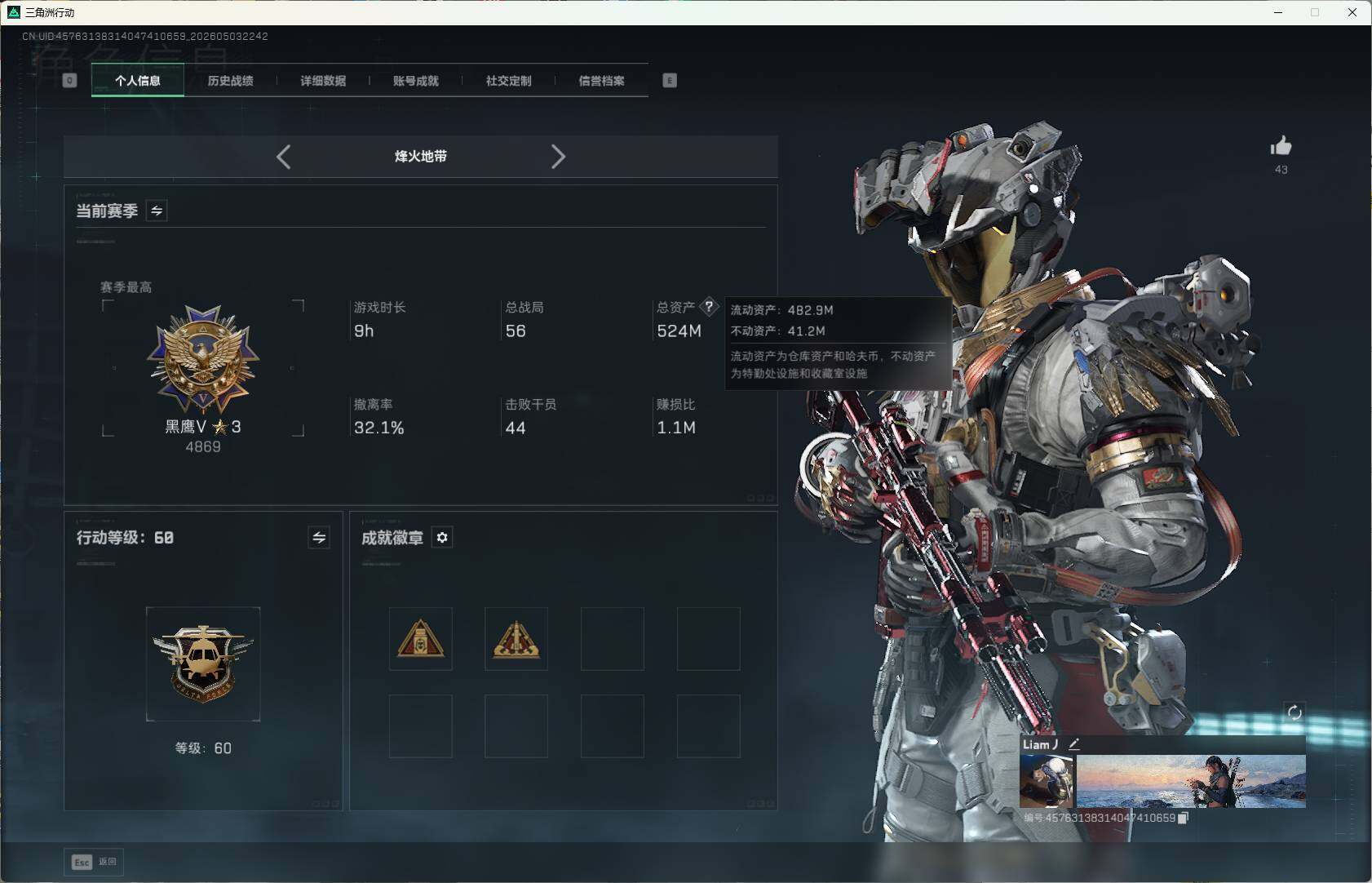
Task: Click the 等级: 60 label under badge
Action: tap(203, 748)
